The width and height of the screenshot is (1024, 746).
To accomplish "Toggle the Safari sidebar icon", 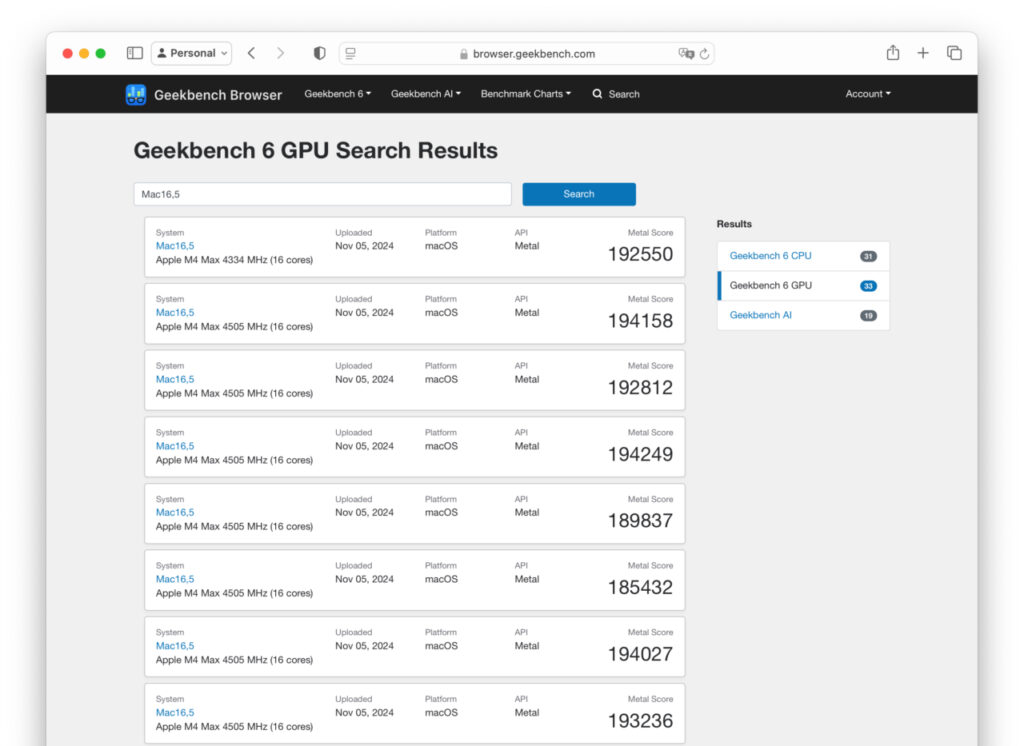I will click(x=135, y=53).
